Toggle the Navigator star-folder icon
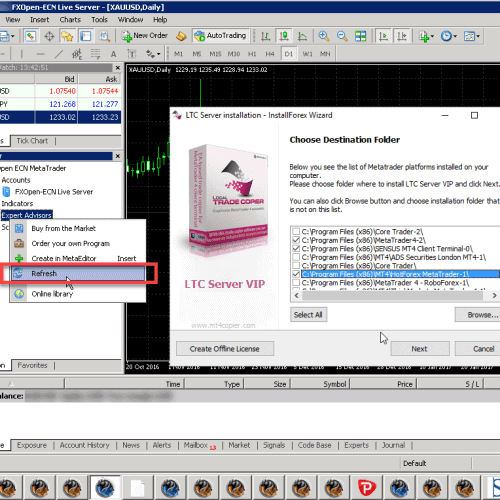This screenshot has height=500, width=500. tap(67, 36)
